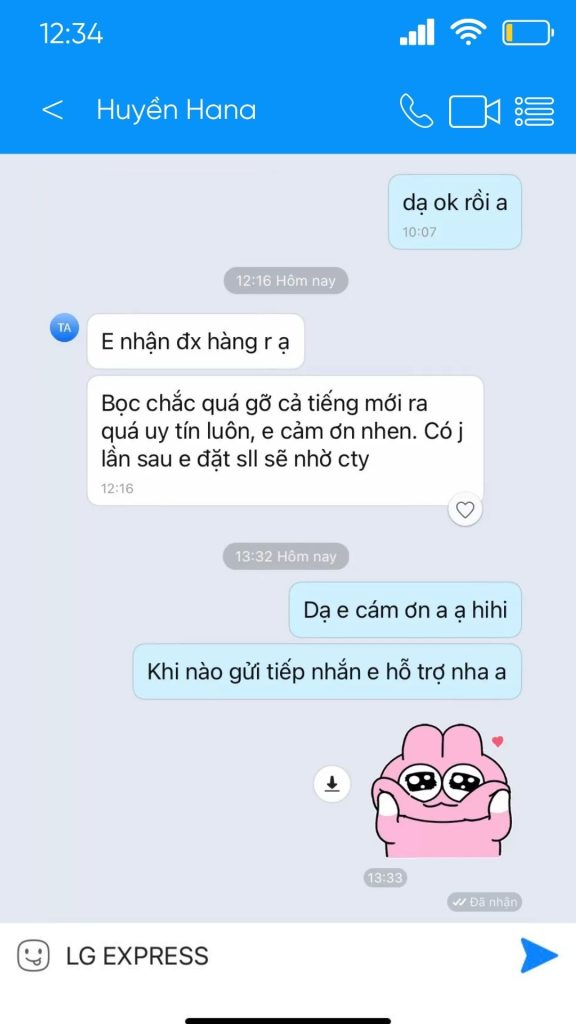
Task: Tap the heart reaction on received message
Action: point(465,509)
